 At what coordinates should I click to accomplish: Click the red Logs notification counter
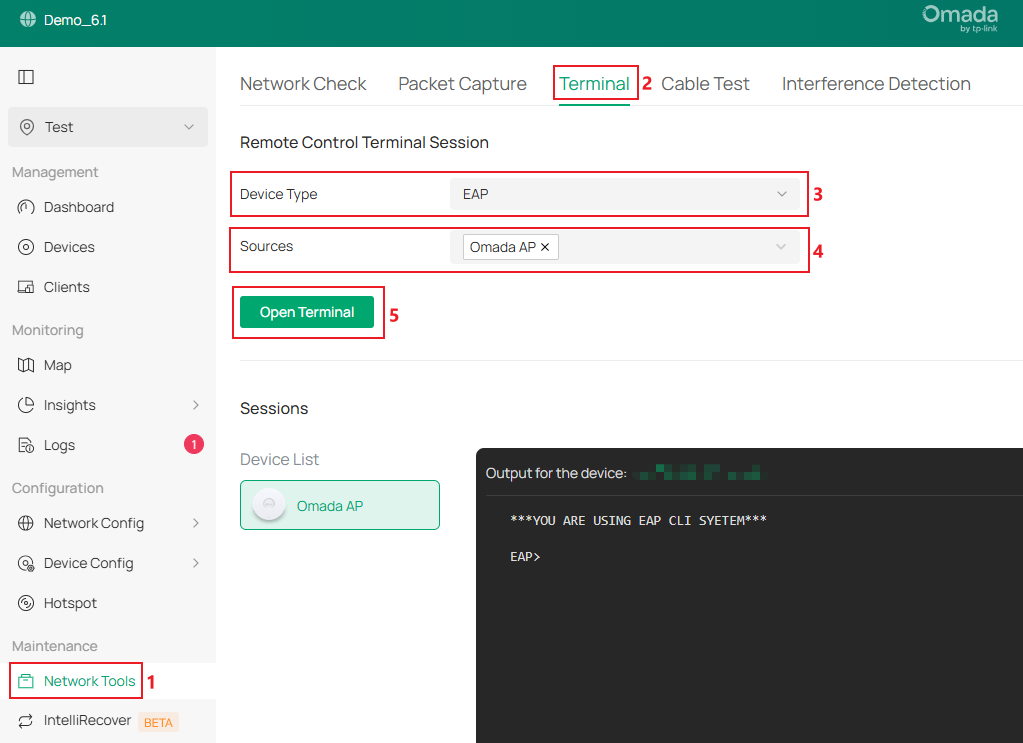[192, 444]
